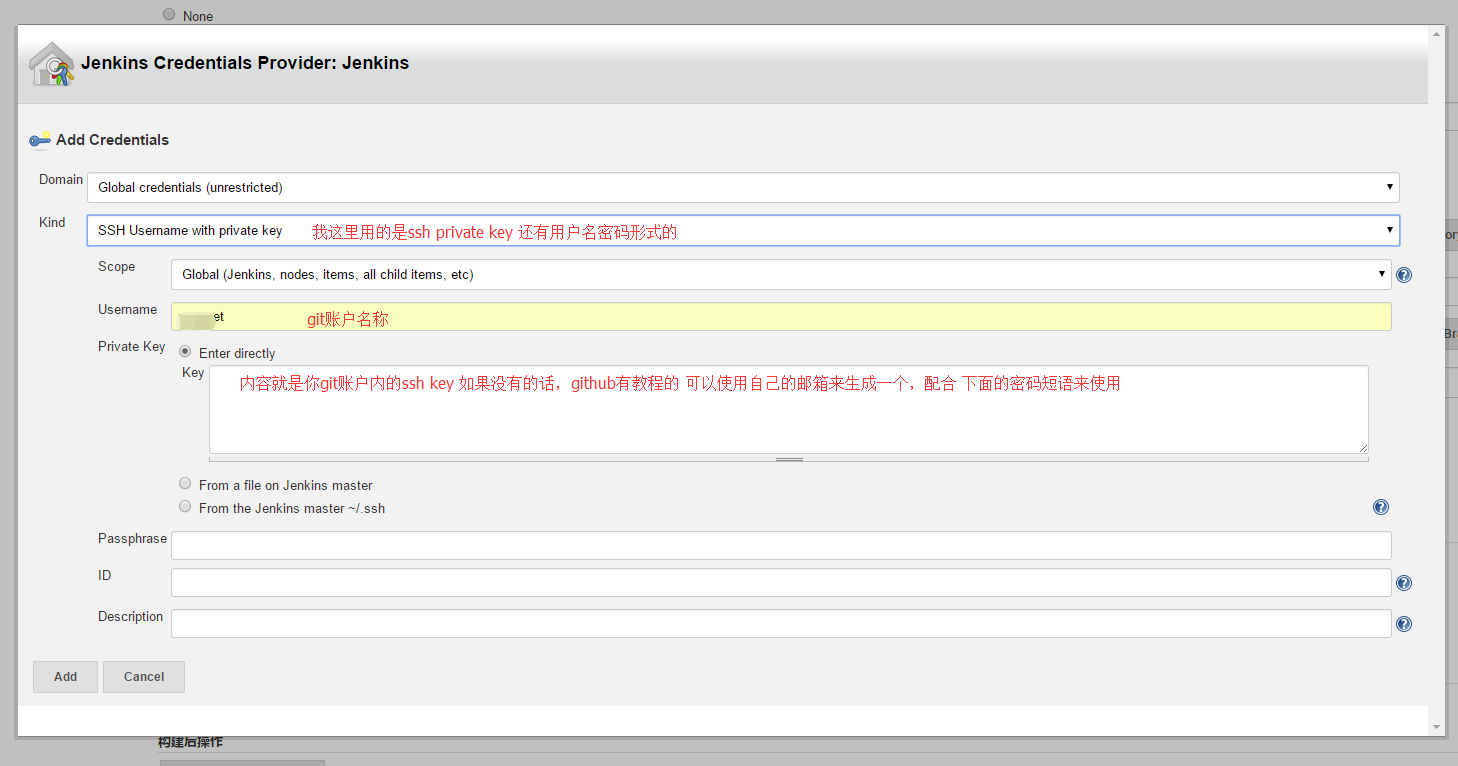Click the Add Credentials key icon
This screenshot has width=1458, height=766.
coord(40,140)
